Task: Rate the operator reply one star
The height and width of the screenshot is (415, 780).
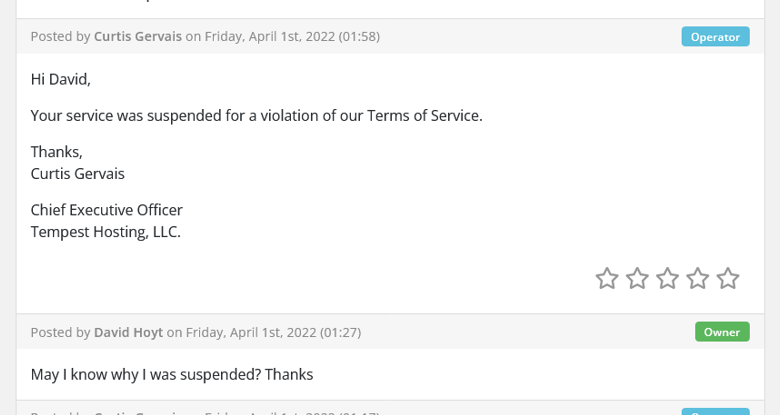Action: [x=607, y=279]
